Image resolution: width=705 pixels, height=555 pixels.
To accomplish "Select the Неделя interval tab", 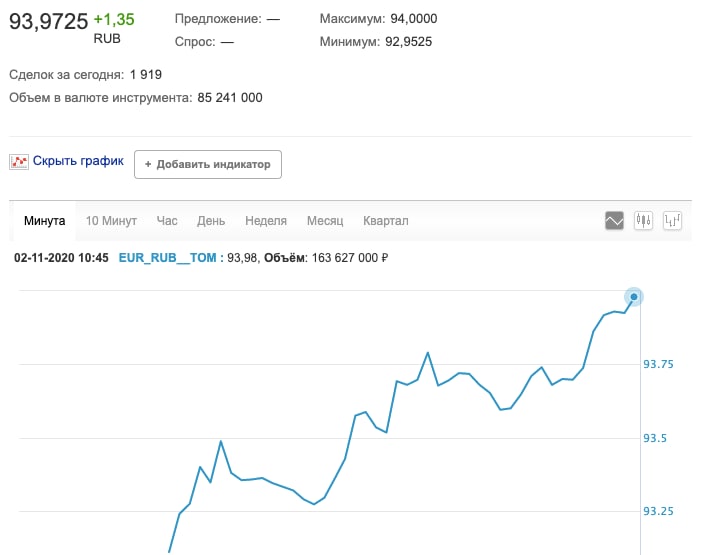I will coord(266,221).
